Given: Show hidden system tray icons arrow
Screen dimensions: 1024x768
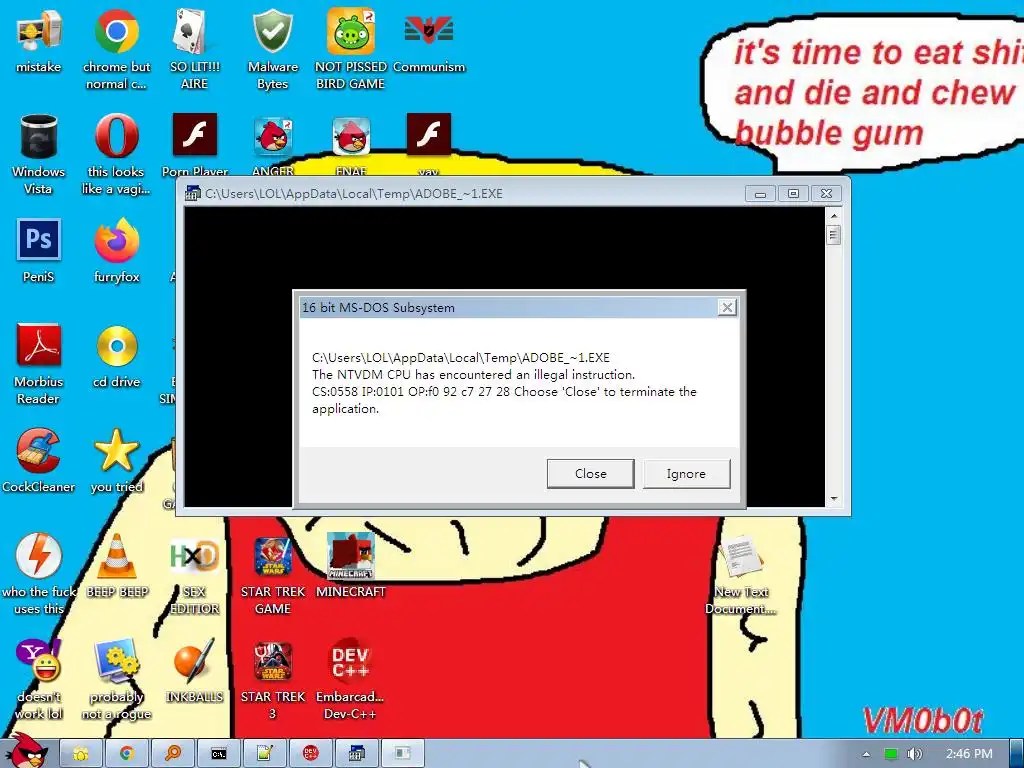Looking at the screenshot, I should coord(866,754).
